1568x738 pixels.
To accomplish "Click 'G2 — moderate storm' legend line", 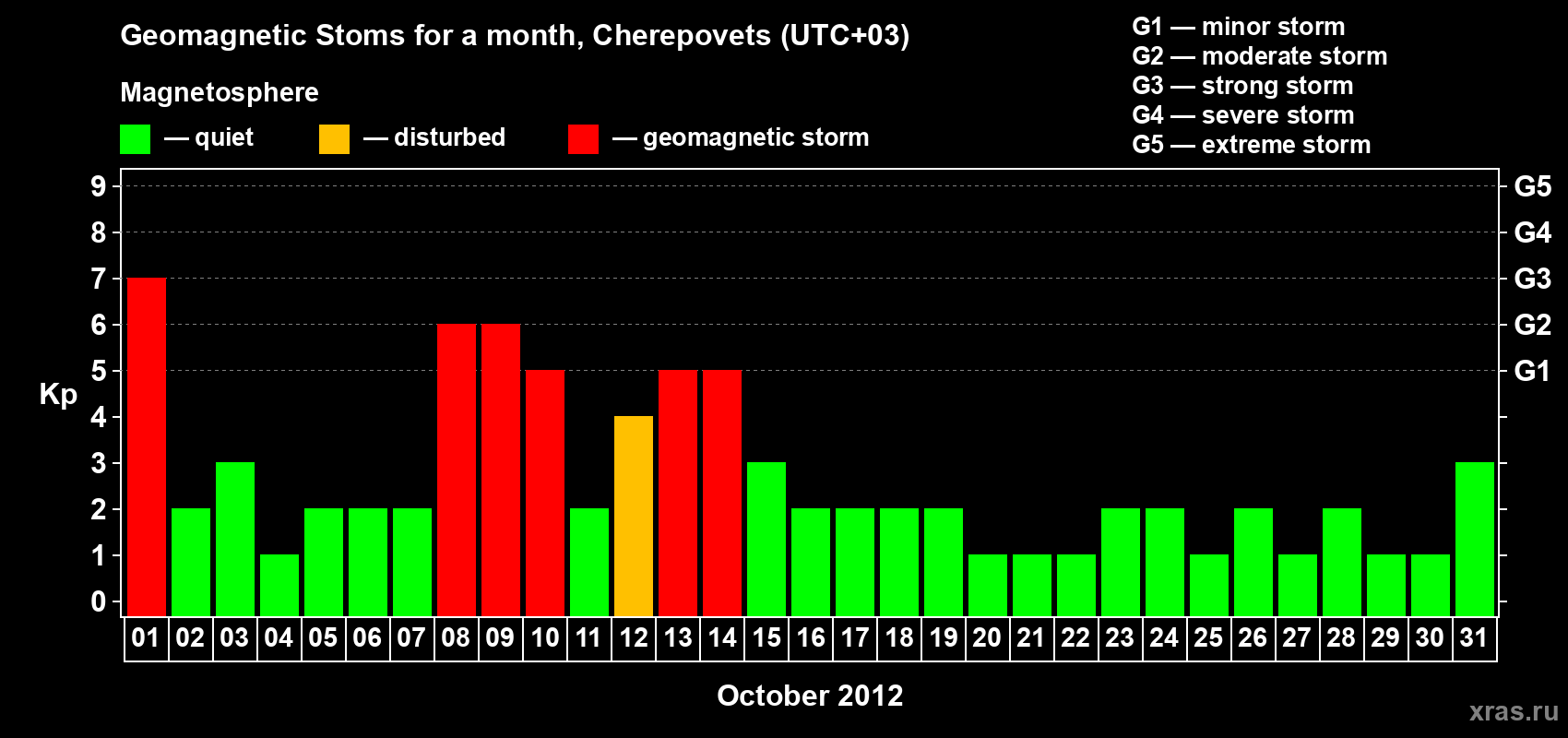I will [1260, 56].
